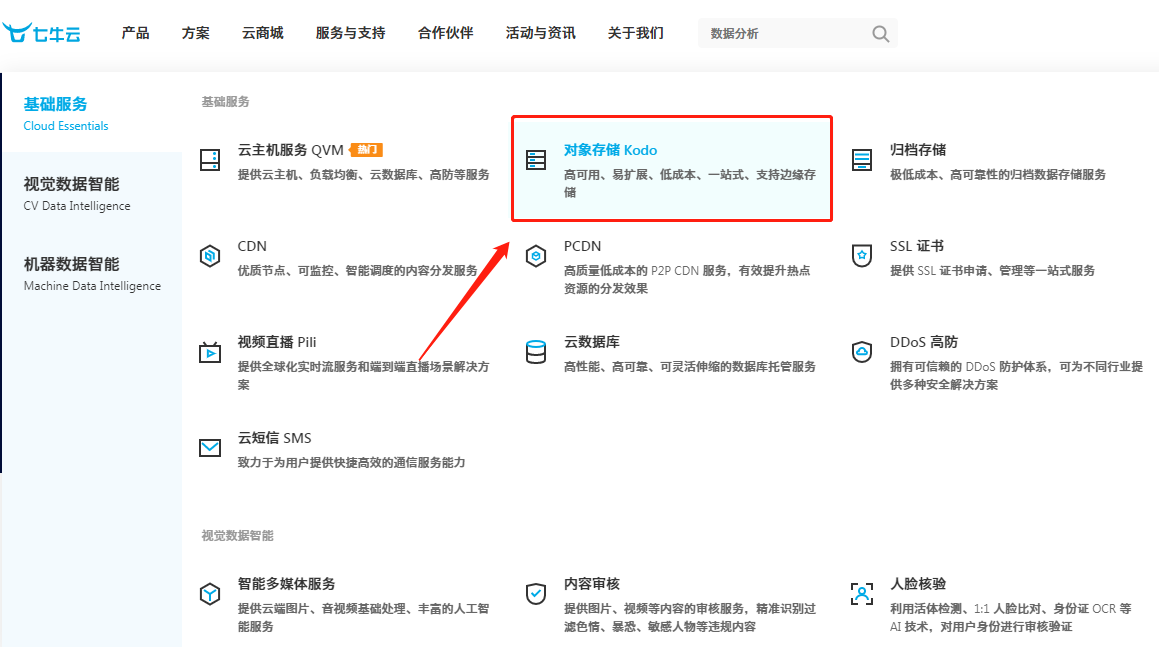Click the PCDN description about P2P CDN
Image resolution: width=1159 pixels, height=647 pixels.
coord(687,280)
